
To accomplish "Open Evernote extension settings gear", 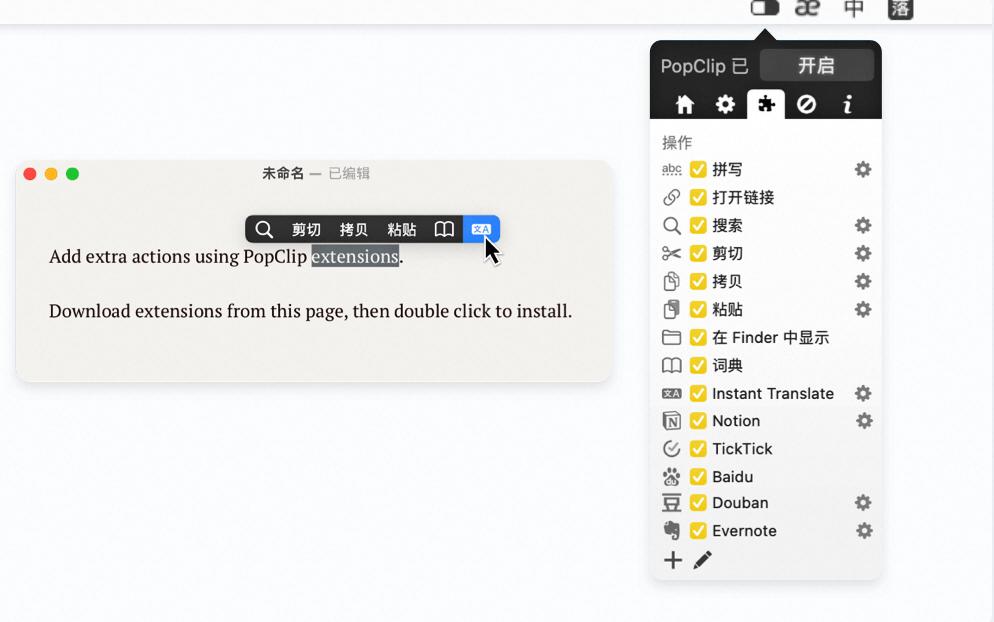I will pyautogui.click(x=864, y=530).
